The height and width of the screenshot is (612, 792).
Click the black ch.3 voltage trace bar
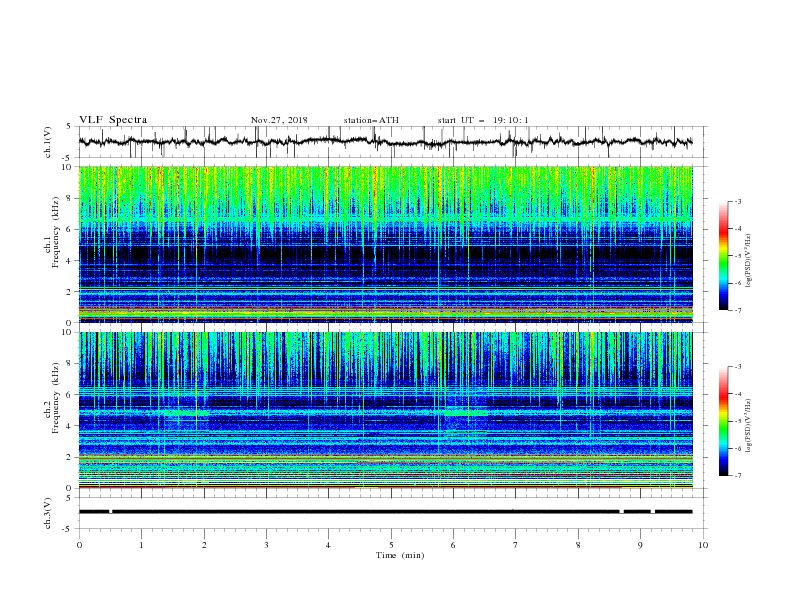385,512
